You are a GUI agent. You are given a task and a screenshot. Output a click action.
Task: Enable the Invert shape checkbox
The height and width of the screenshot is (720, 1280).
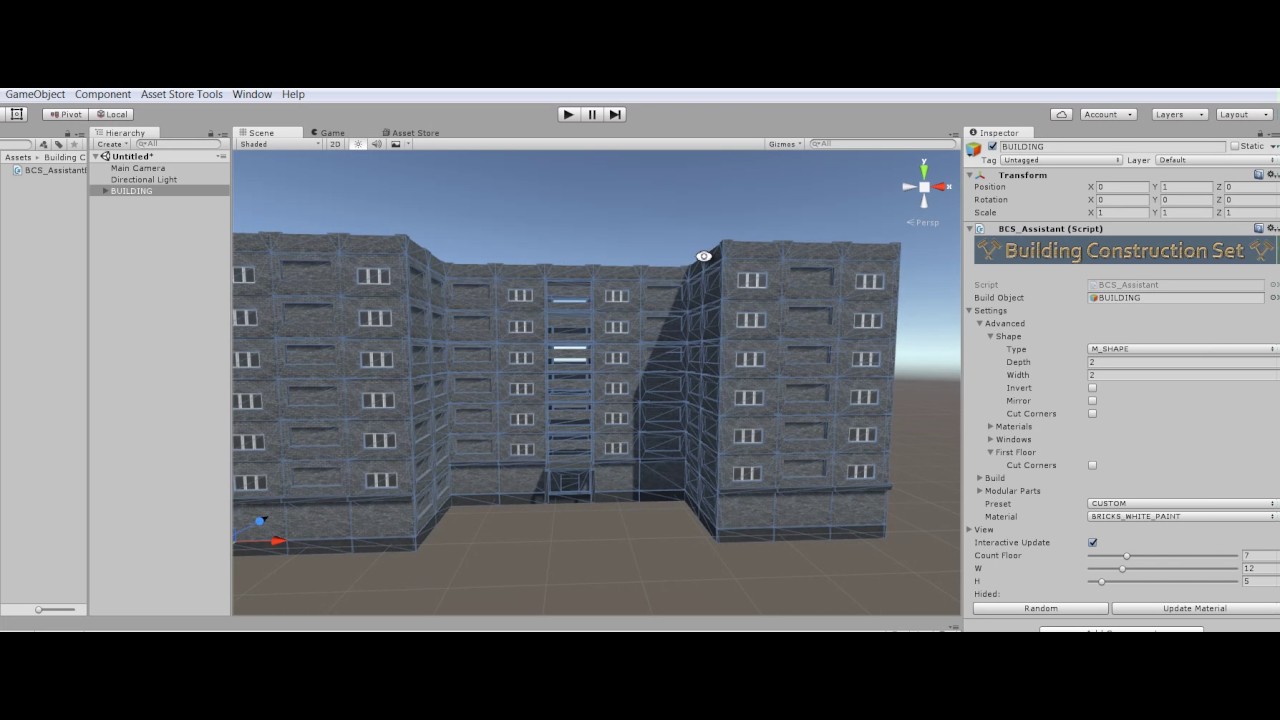[x=1092, y=388]
